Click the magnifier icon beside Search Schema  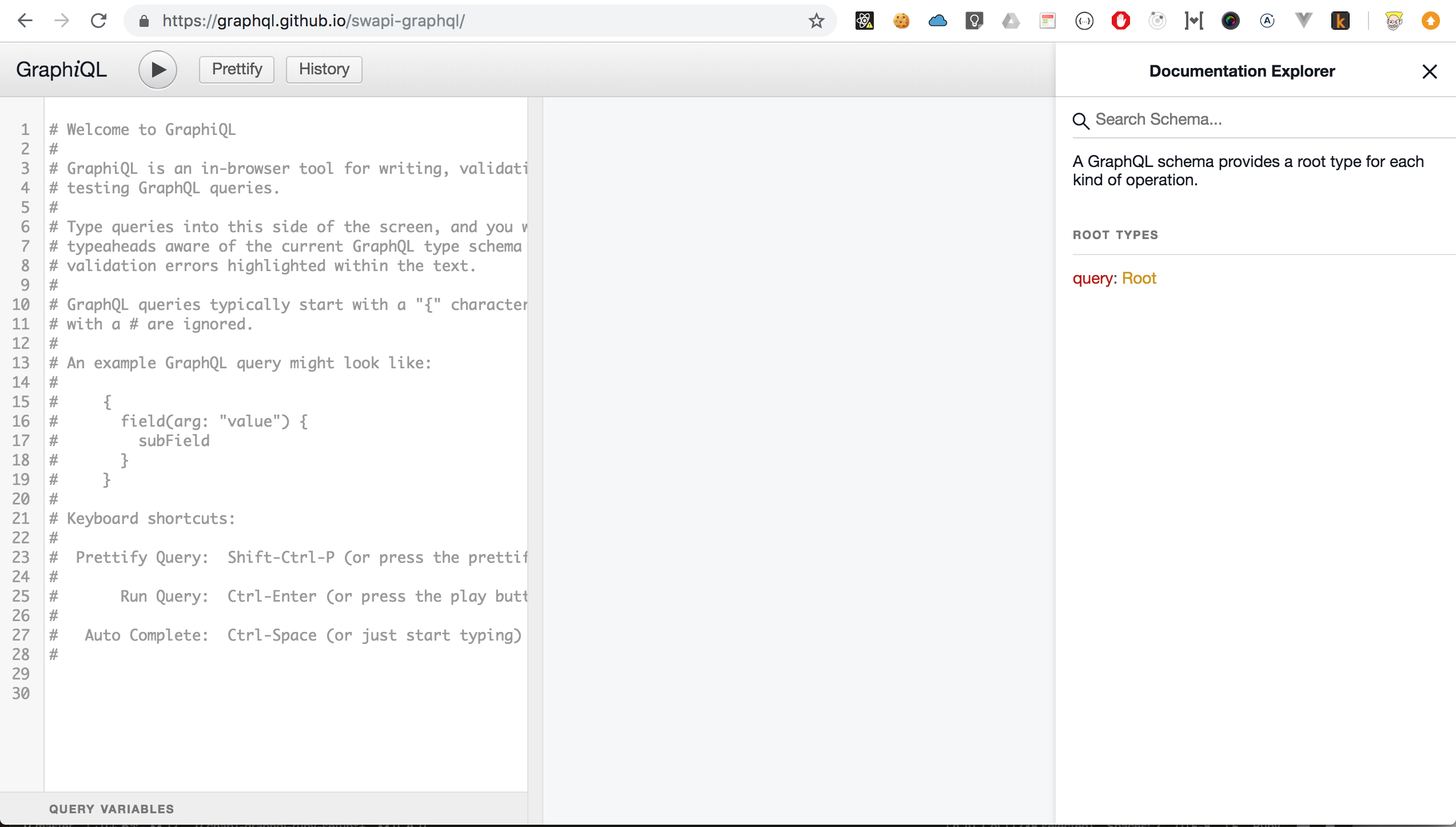pyautogui.click(x=1080, y=121)
